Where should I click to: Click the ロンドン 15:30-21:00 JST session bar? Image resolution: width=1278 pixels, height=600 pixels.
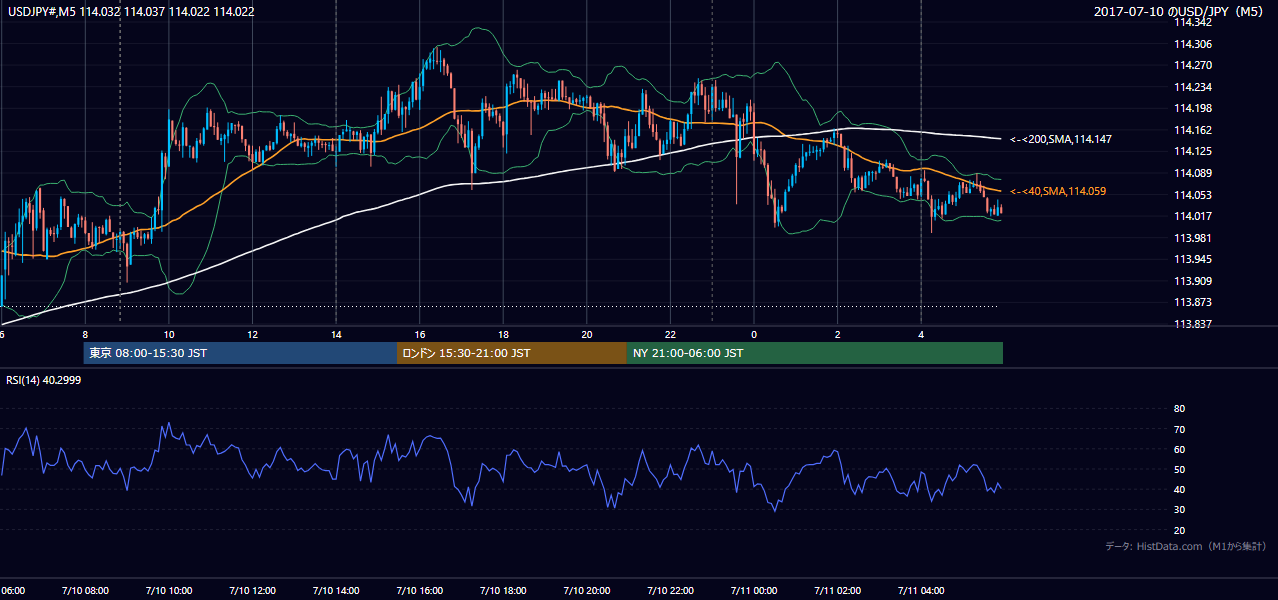[x=511, y=353]
